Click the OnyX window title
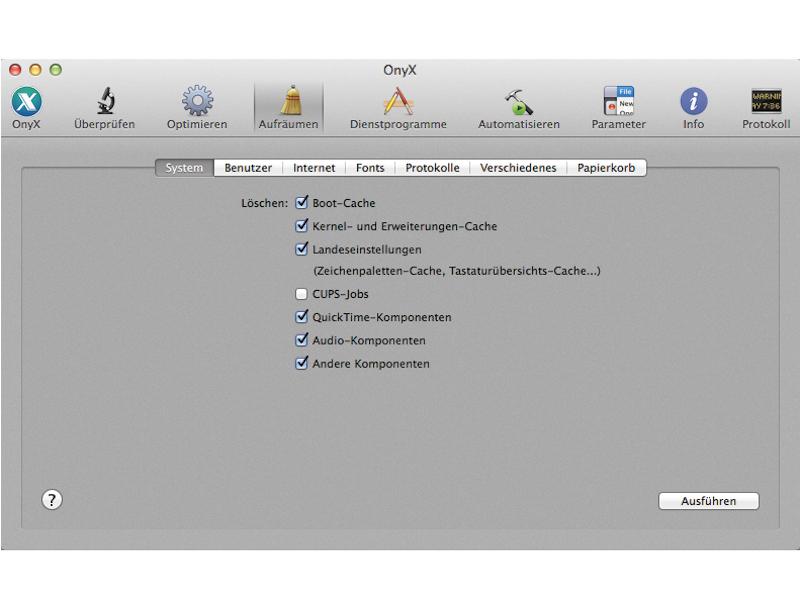The image size is (800, 600). tap(399, 70)
